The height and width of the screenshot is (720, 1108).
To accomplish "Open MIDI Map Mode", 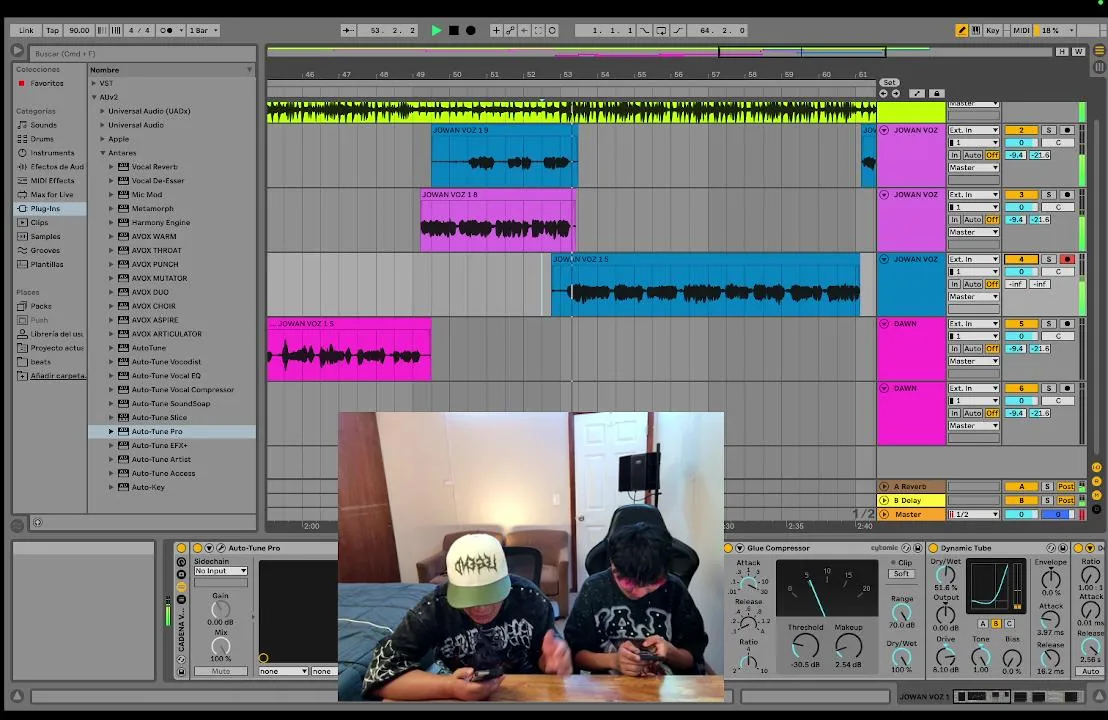I will click(1021, 30).
